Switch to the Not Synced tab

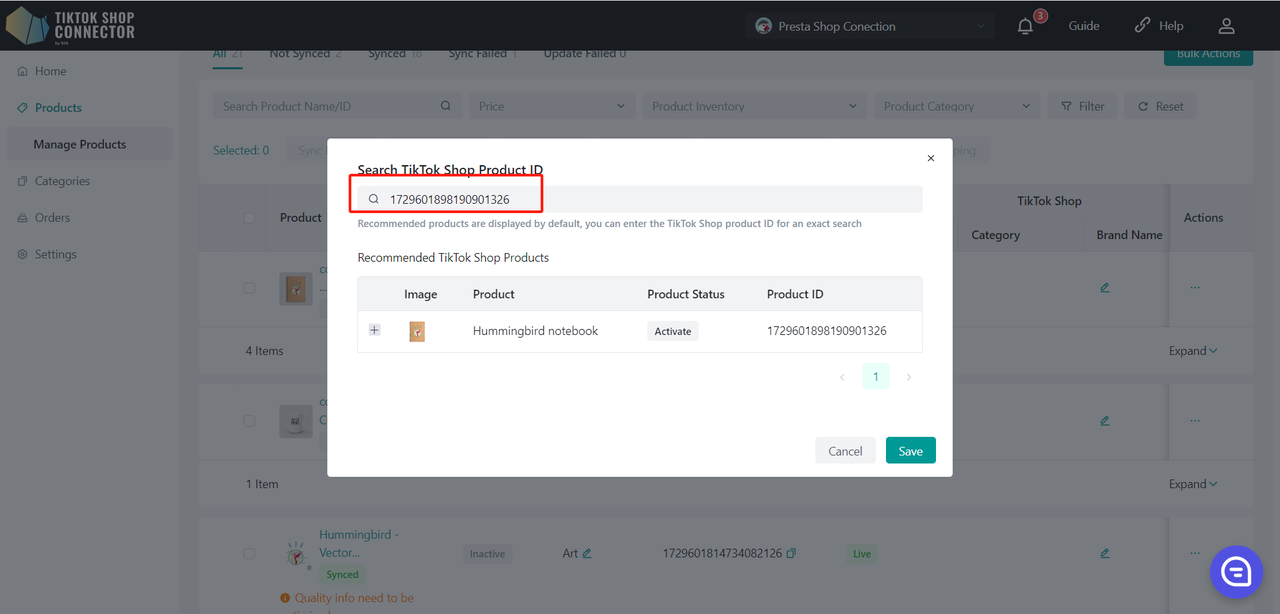(x=305, y=54)
